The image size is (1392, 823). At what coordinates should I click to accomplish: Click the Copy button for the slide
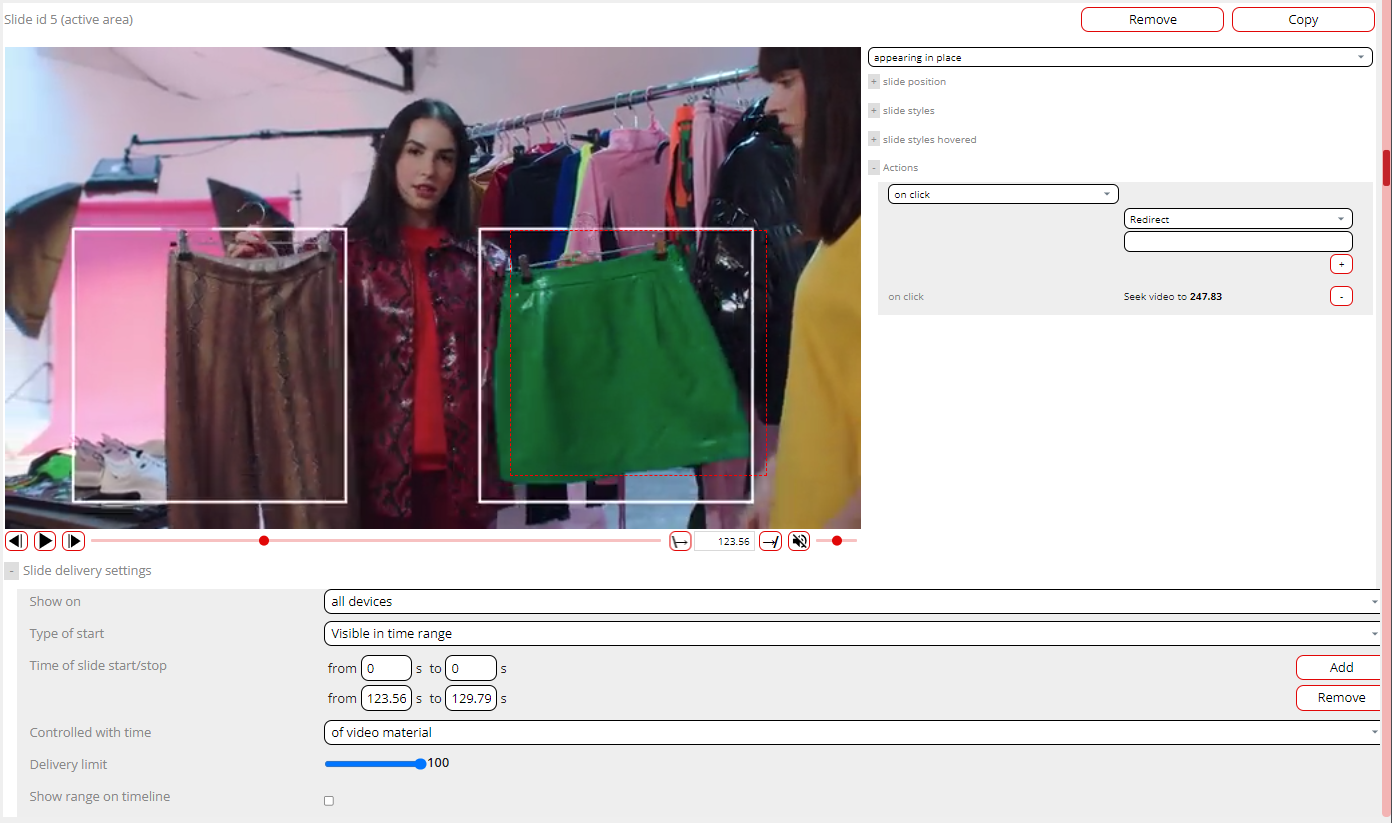point(1302,20)
